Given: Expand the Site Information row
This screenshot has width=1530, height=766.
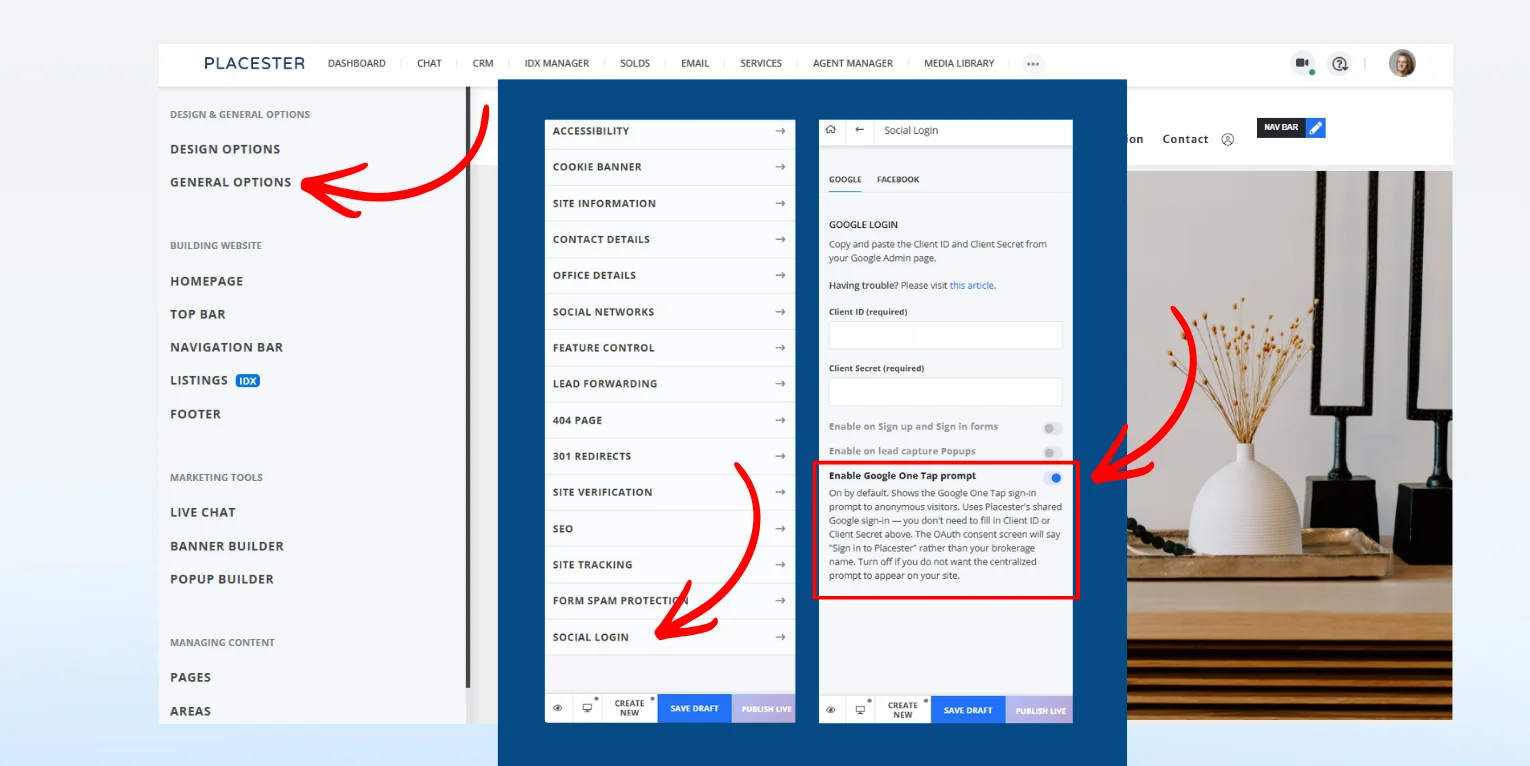Looking at the screenshot, I should pos(670,203).
